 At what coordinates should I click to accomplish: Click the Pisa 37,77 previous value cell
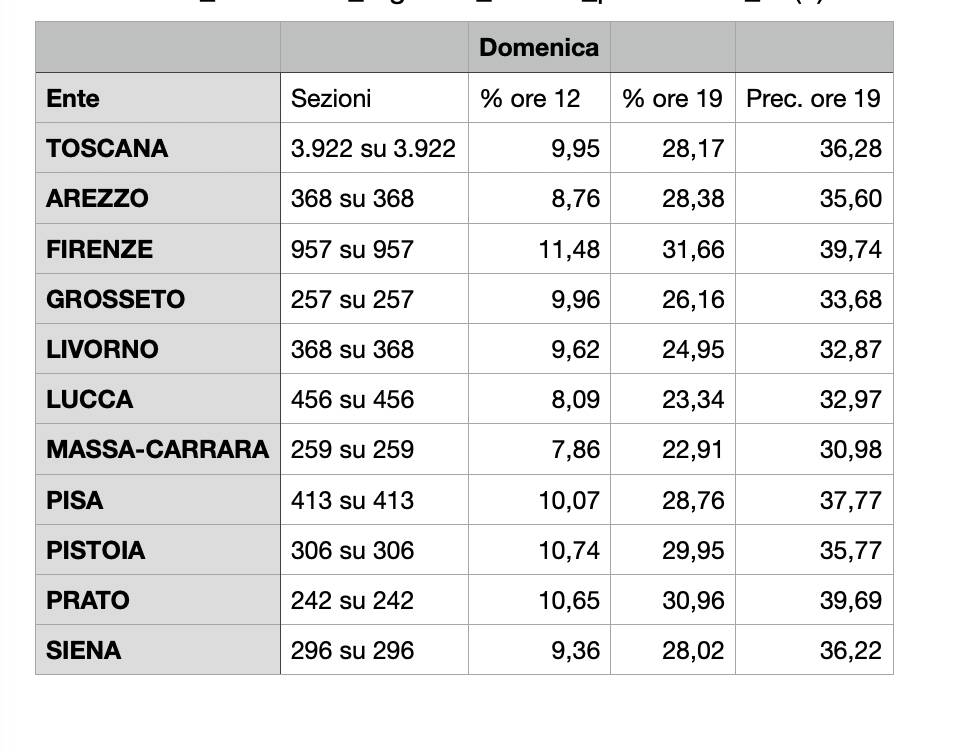point(851,500)
